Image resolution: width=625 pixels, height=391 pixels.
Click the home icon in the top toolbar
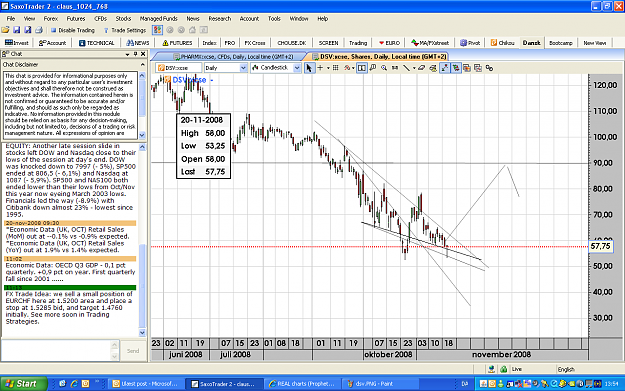pos(192,30)
